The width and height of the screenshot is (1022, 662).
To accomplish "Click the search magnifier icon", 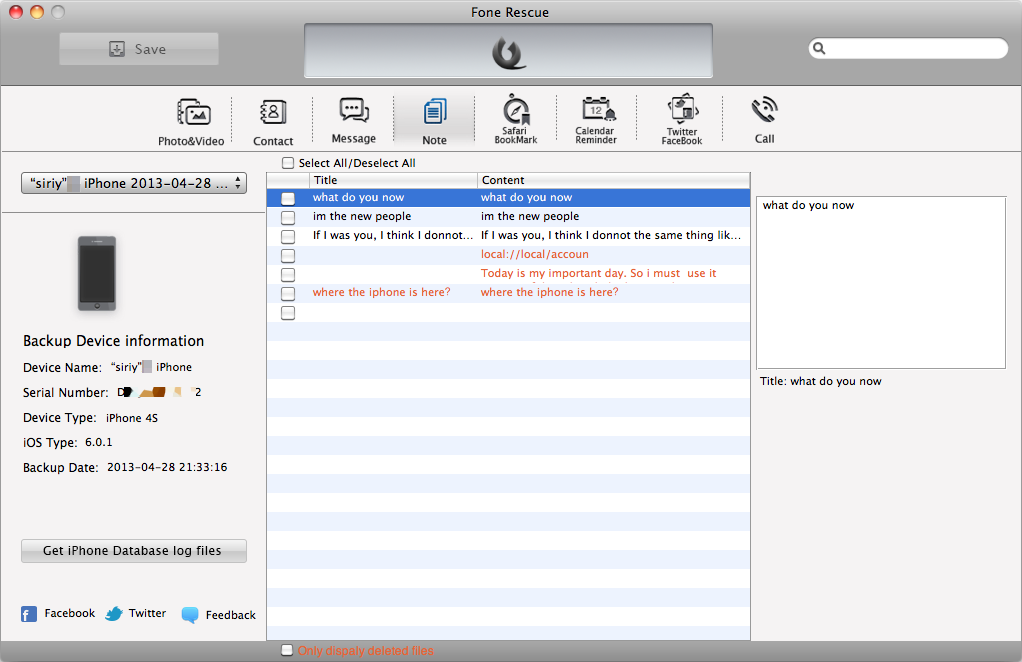I will [819, 48].
